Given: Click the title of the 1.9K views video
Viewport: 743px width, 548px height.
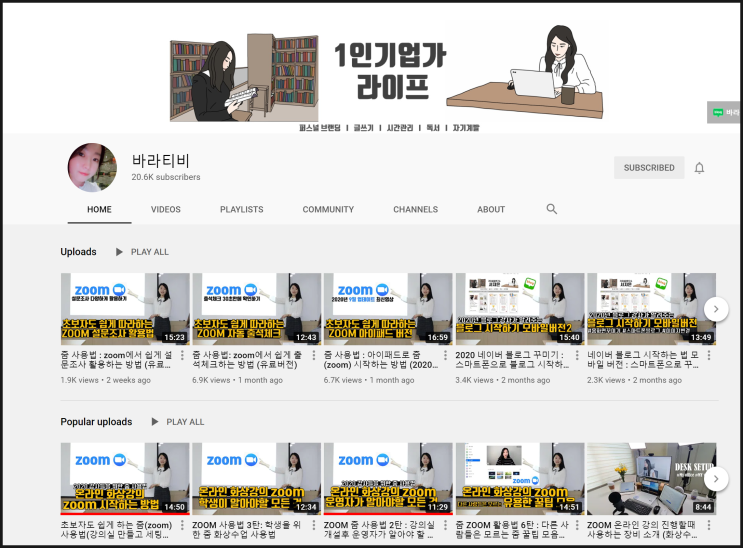Looking at the screenshot, I should (x=117, y=360).
